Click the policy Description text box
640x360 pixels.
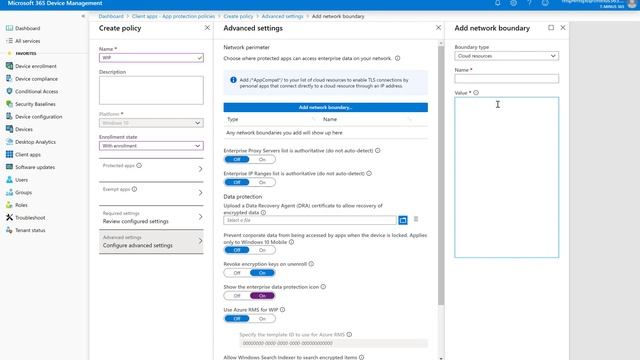click(151, 90)
